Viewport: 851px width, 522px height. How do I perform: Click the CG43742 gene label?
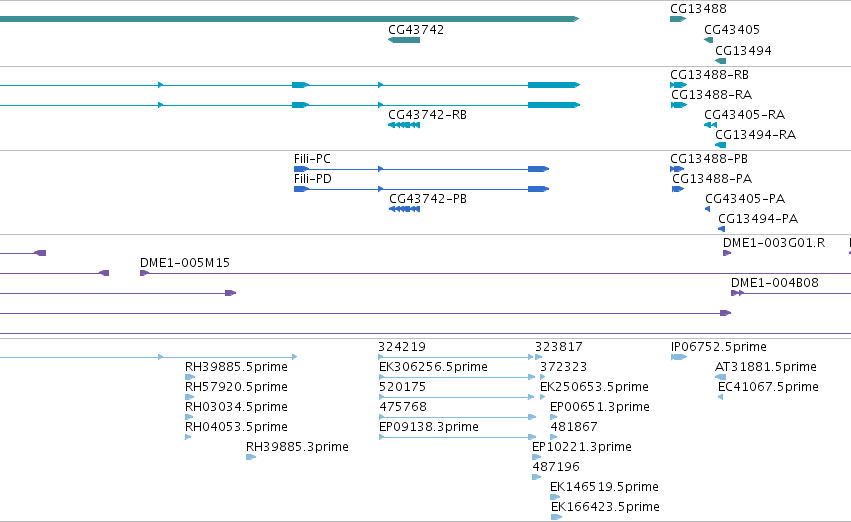click(x=416, y=30)
